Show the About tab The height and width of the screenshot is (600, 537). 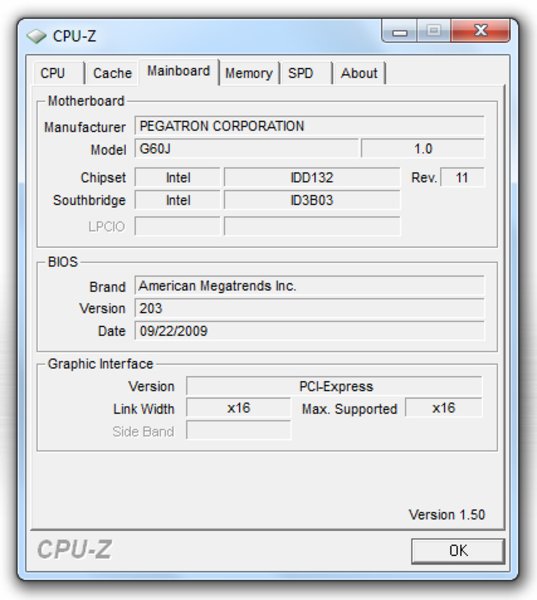[359, 73]
